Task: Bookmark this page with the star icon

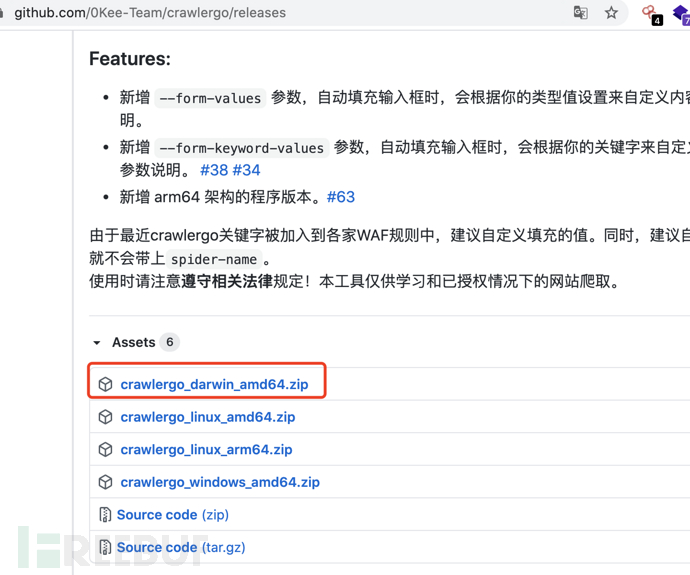Action: pyautogui.click(x=611, y=13)
